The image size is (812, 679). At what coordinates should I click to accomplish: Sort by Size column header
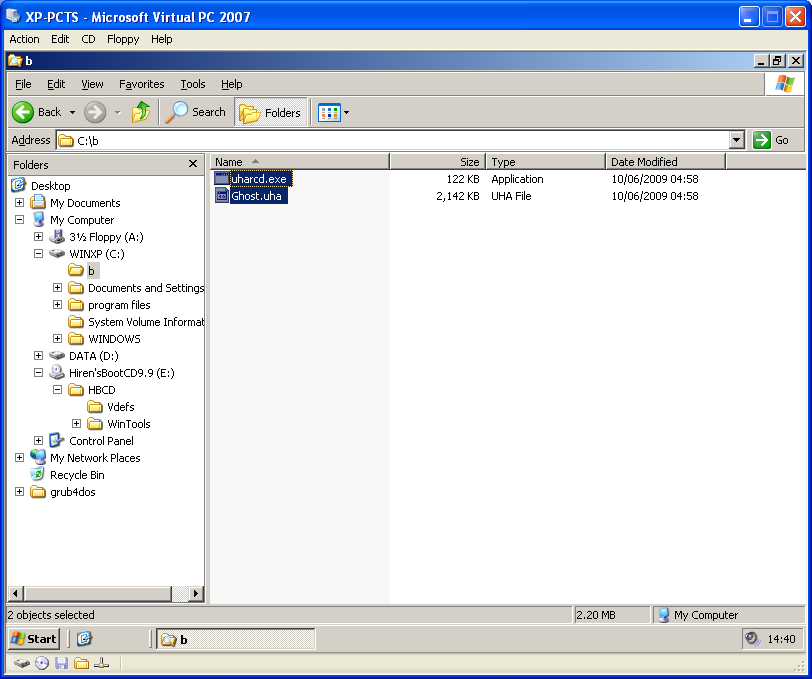click(437, 162)
